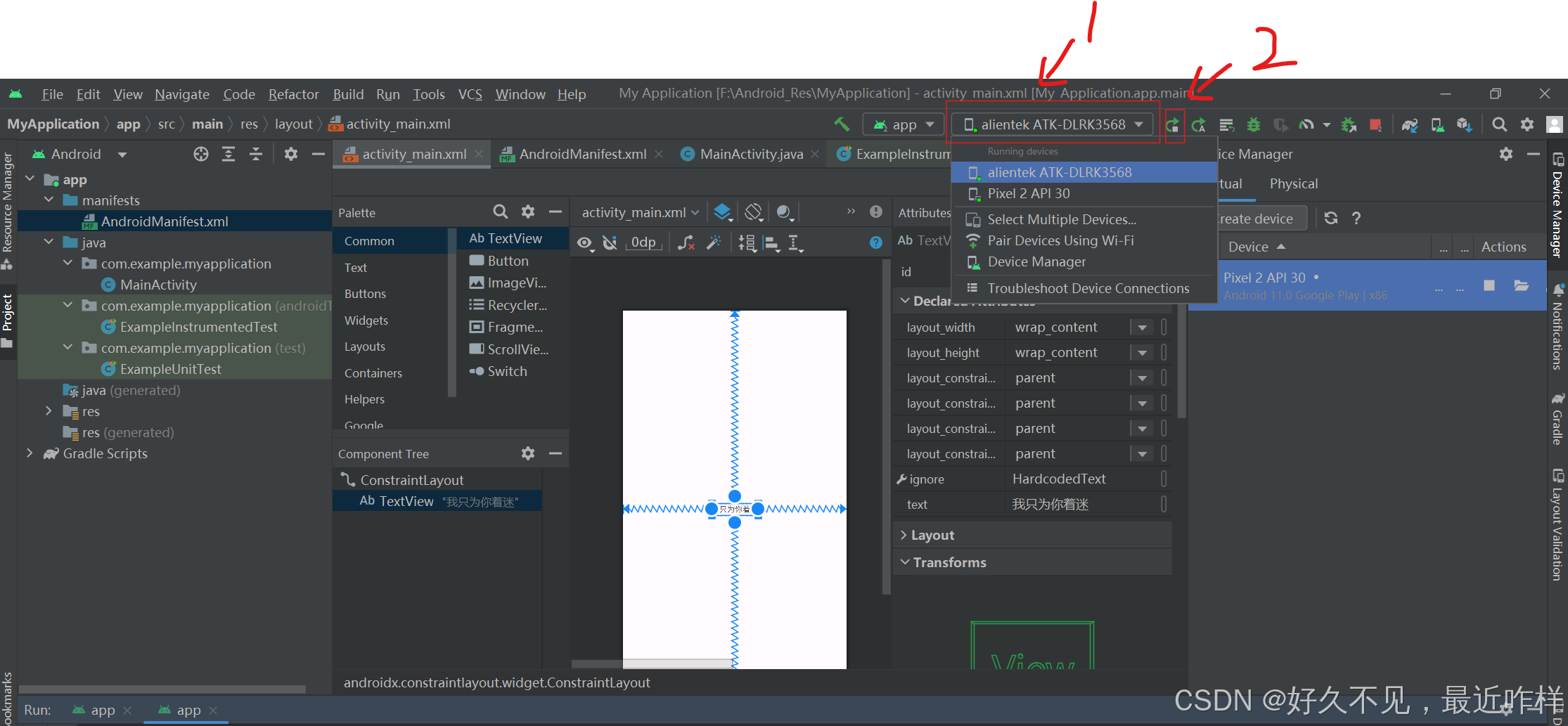Toggle ignore attribute side resource picker
The image size is (1568, 726).
coord(1164,479)
